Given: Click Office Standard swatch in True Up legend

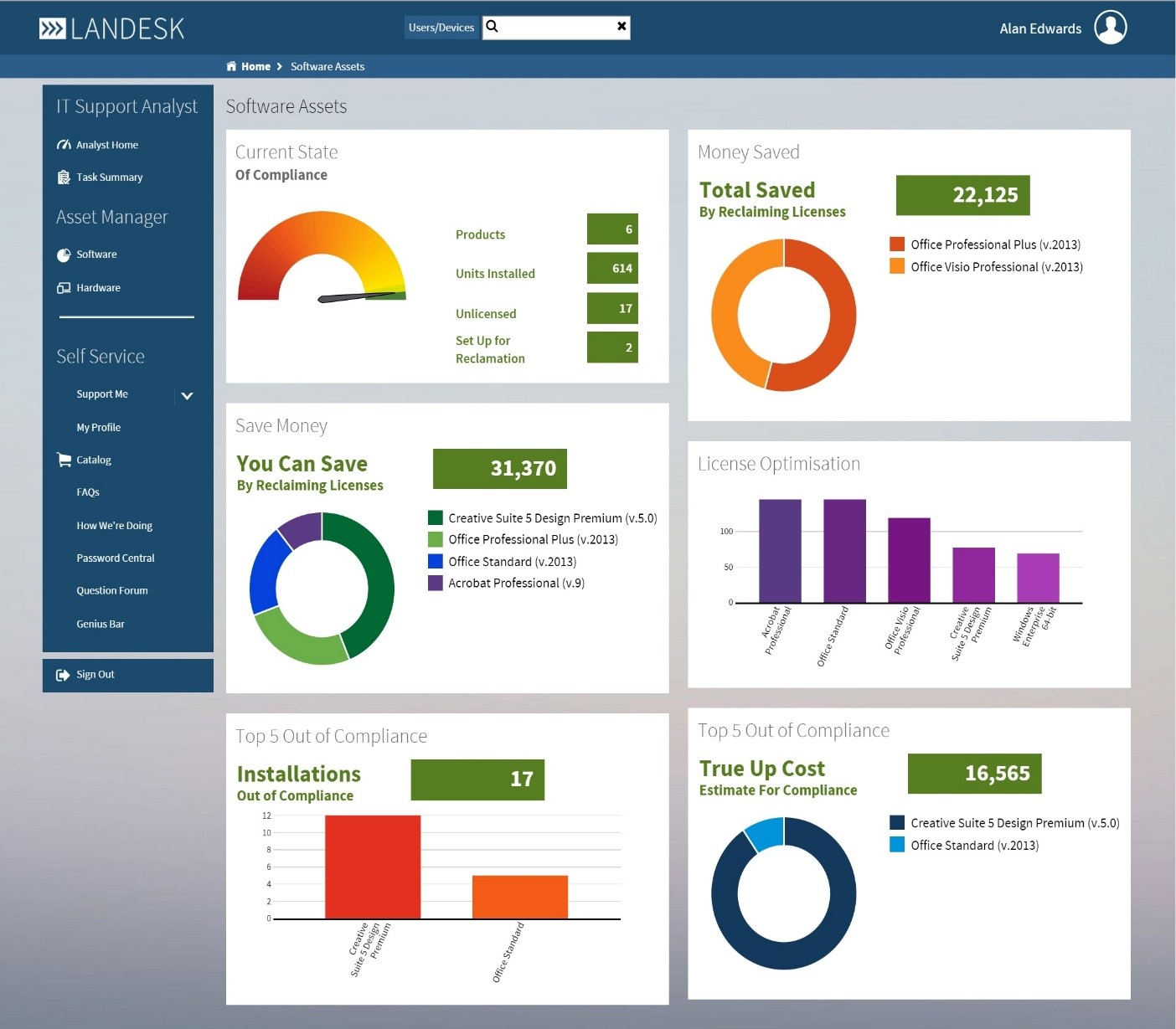Looking at the screenshot, I should coord(897,845).
